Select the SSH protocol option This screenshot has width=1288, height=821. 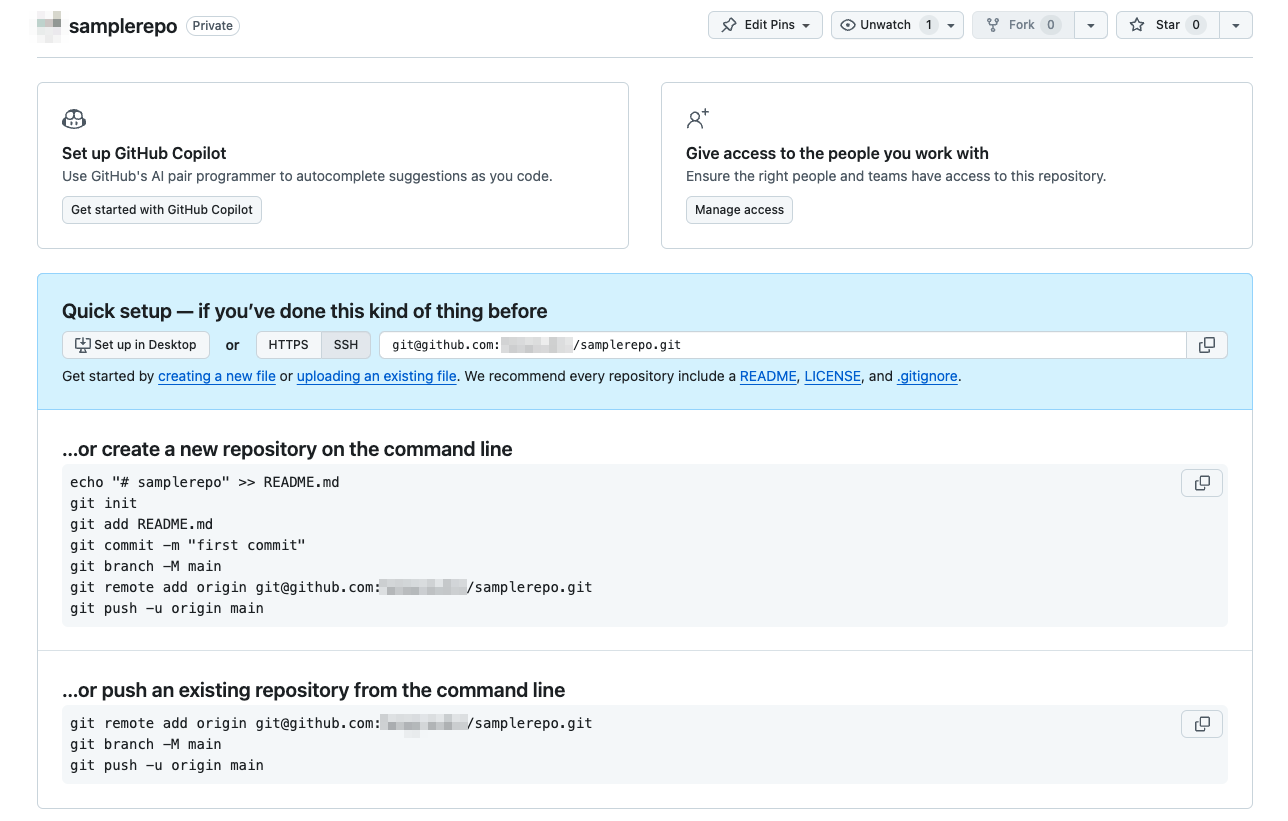pyautogui.click(x=346, y=345)
